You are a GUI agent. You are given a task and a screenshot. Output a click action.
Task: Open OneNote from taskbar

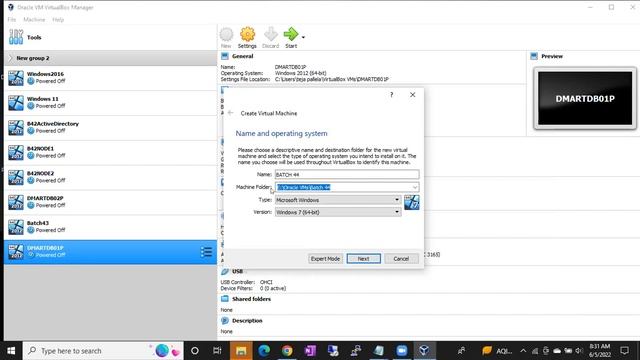[310, 351]
